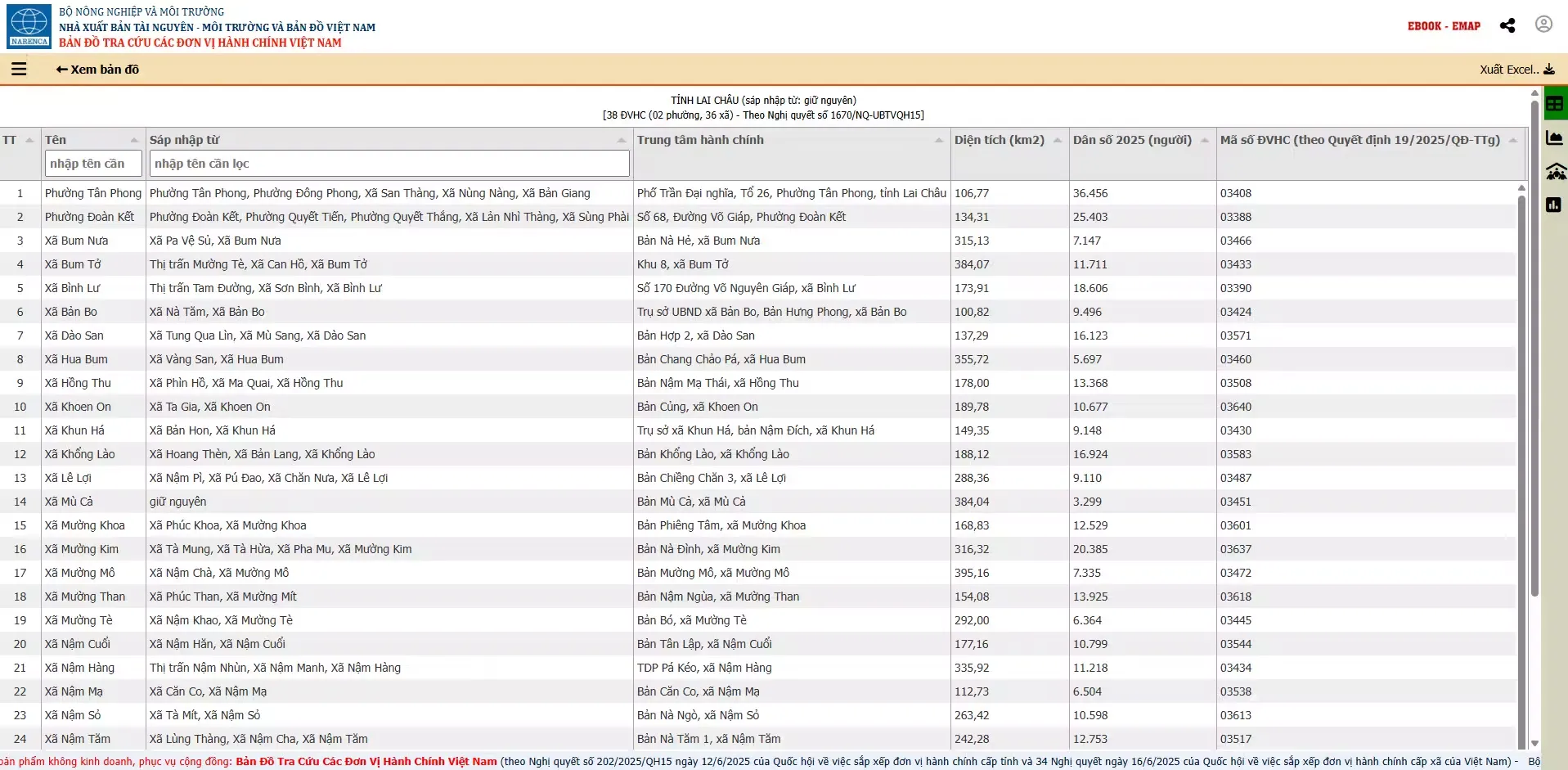Click the Xã Nậm Tăm name cell
1568x770 pixels.
click(77, 739)
